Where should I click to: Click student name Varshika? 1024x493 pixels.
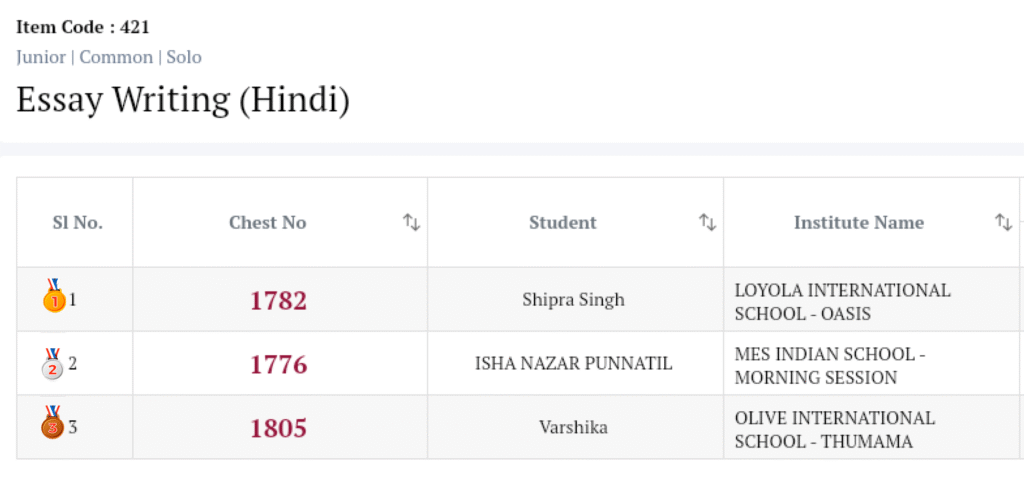[x=573, y=428]
